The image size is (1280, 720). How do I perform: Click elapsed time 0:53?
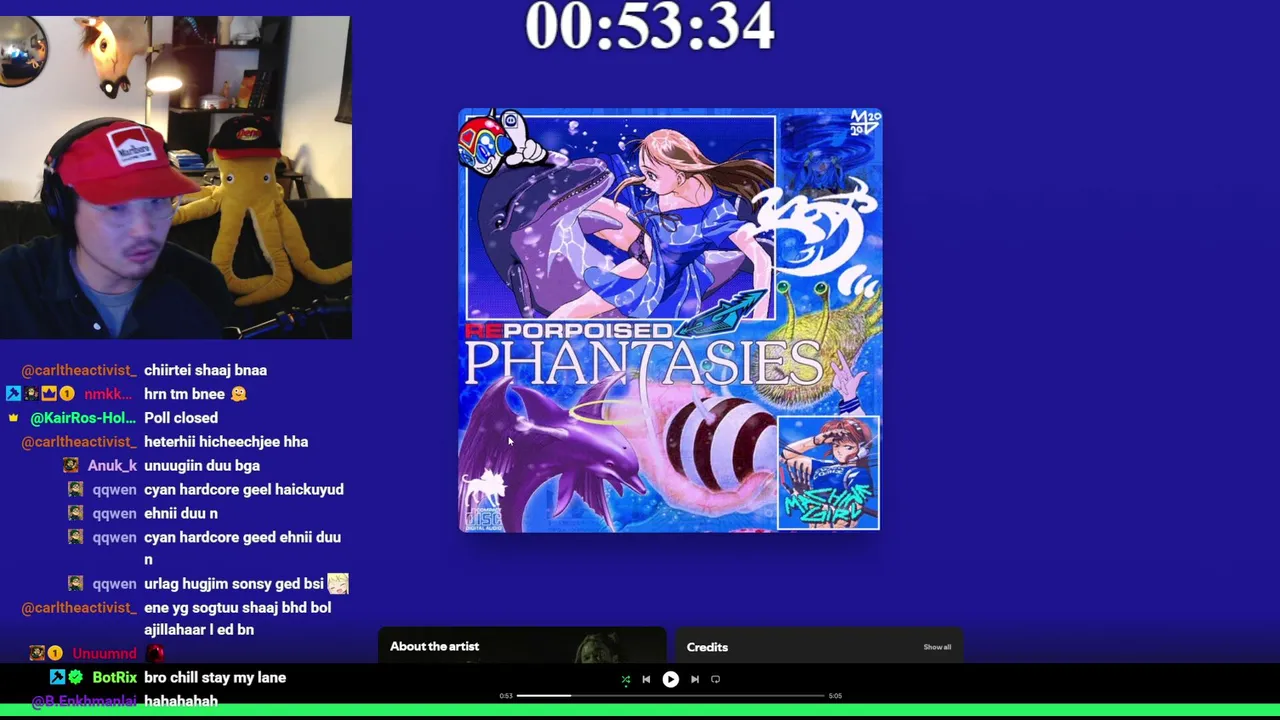point(506,696)
